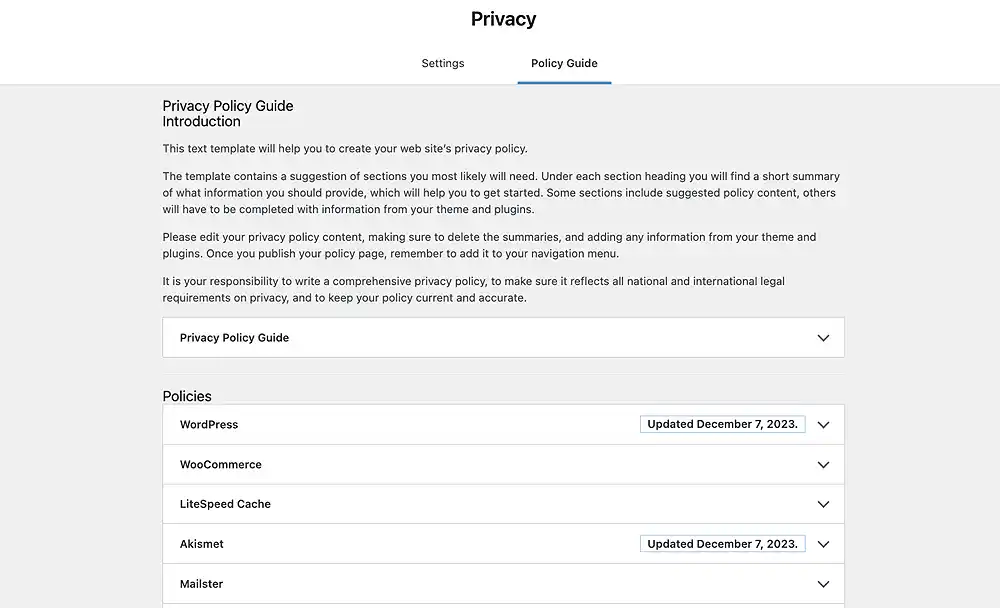
Task: Click the Akismet policy label
Action: point(202,545)
